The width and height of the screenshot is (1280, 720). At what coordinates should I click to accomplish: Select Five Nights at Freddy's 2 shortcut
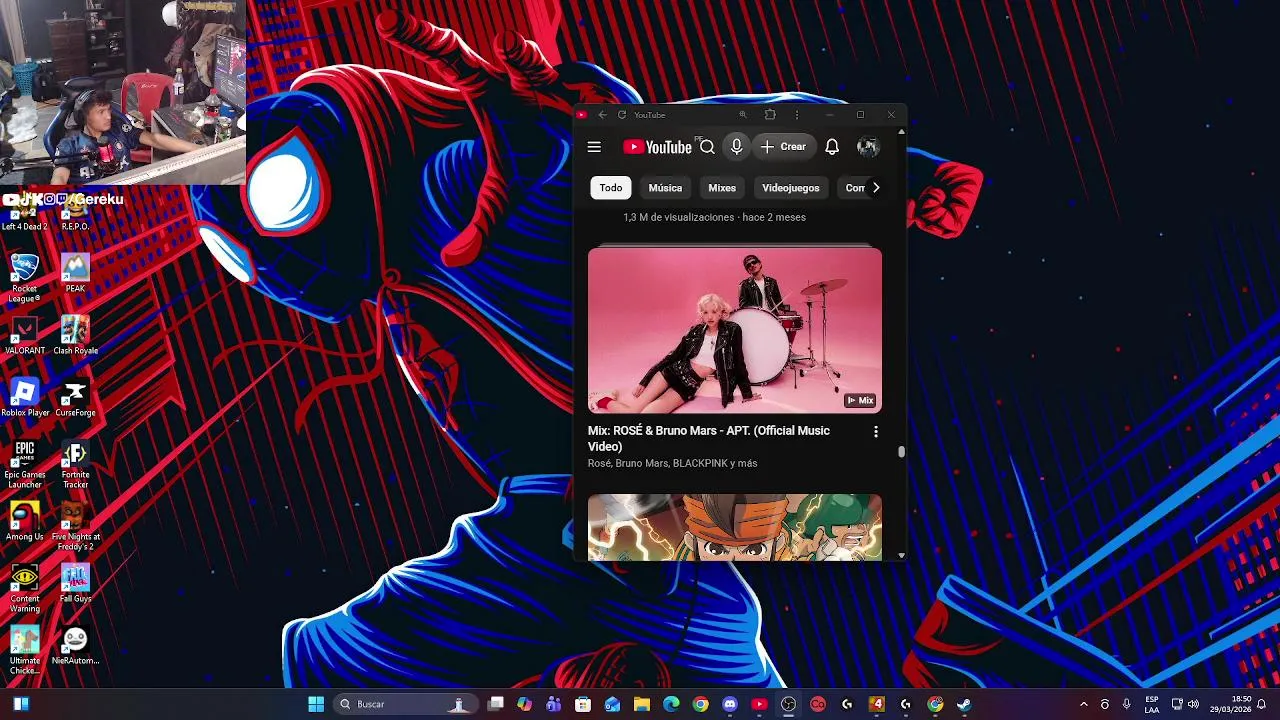[75, 526]
